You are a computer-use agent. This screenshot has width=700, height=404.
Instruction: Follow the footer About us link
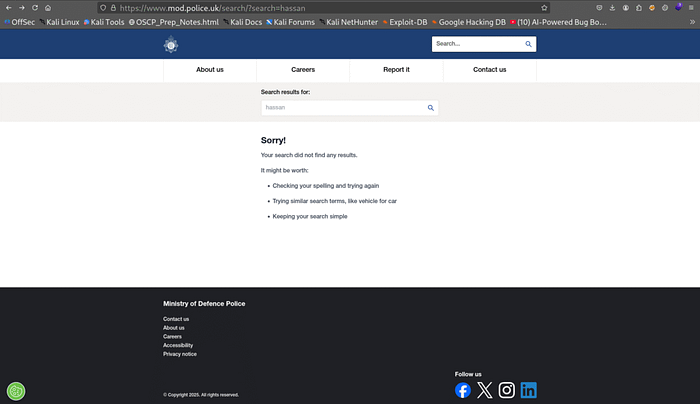(174, 328)
